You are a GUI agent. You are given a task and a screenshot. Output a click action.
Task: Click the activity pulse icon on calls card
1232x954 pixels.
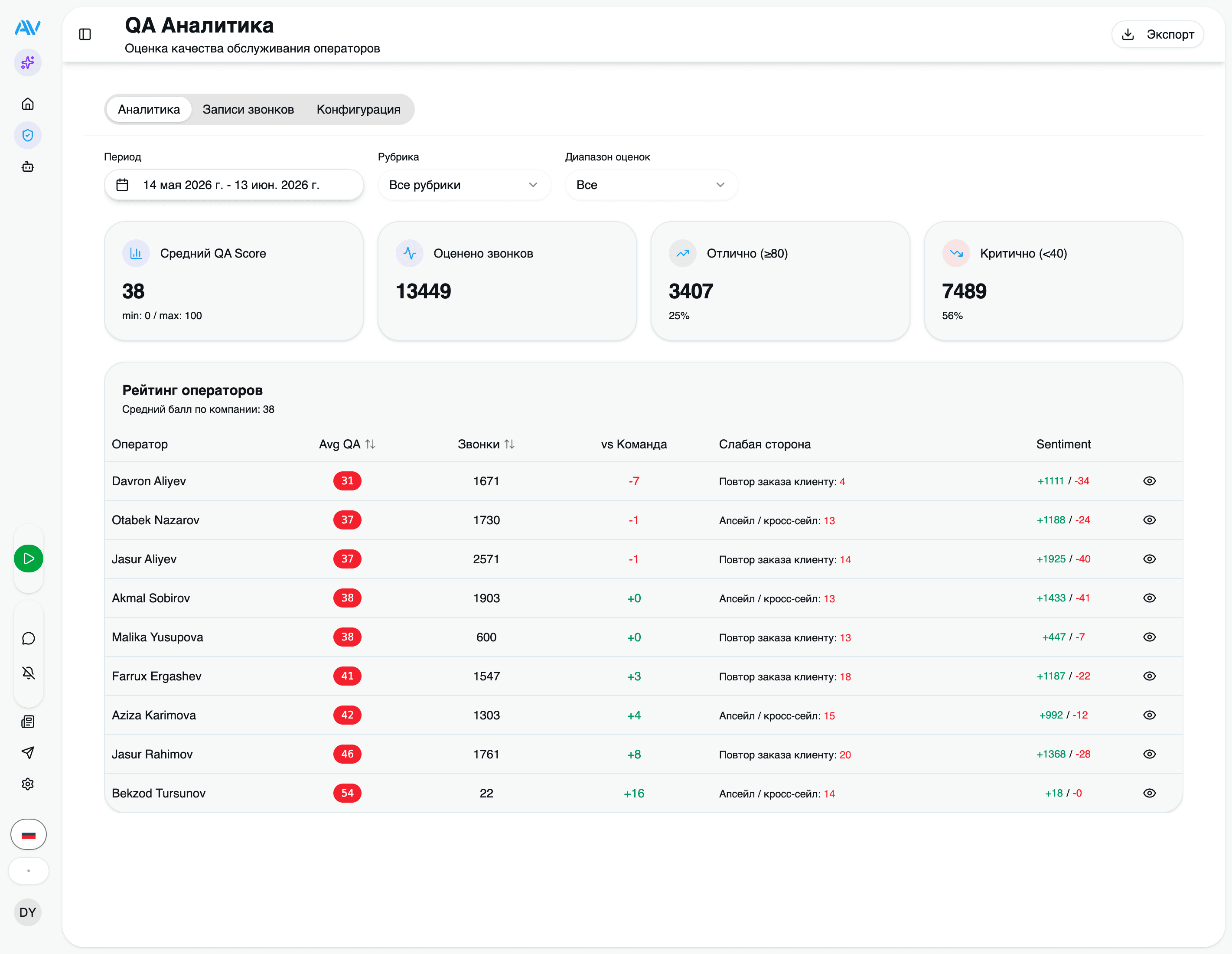(410, 253)
